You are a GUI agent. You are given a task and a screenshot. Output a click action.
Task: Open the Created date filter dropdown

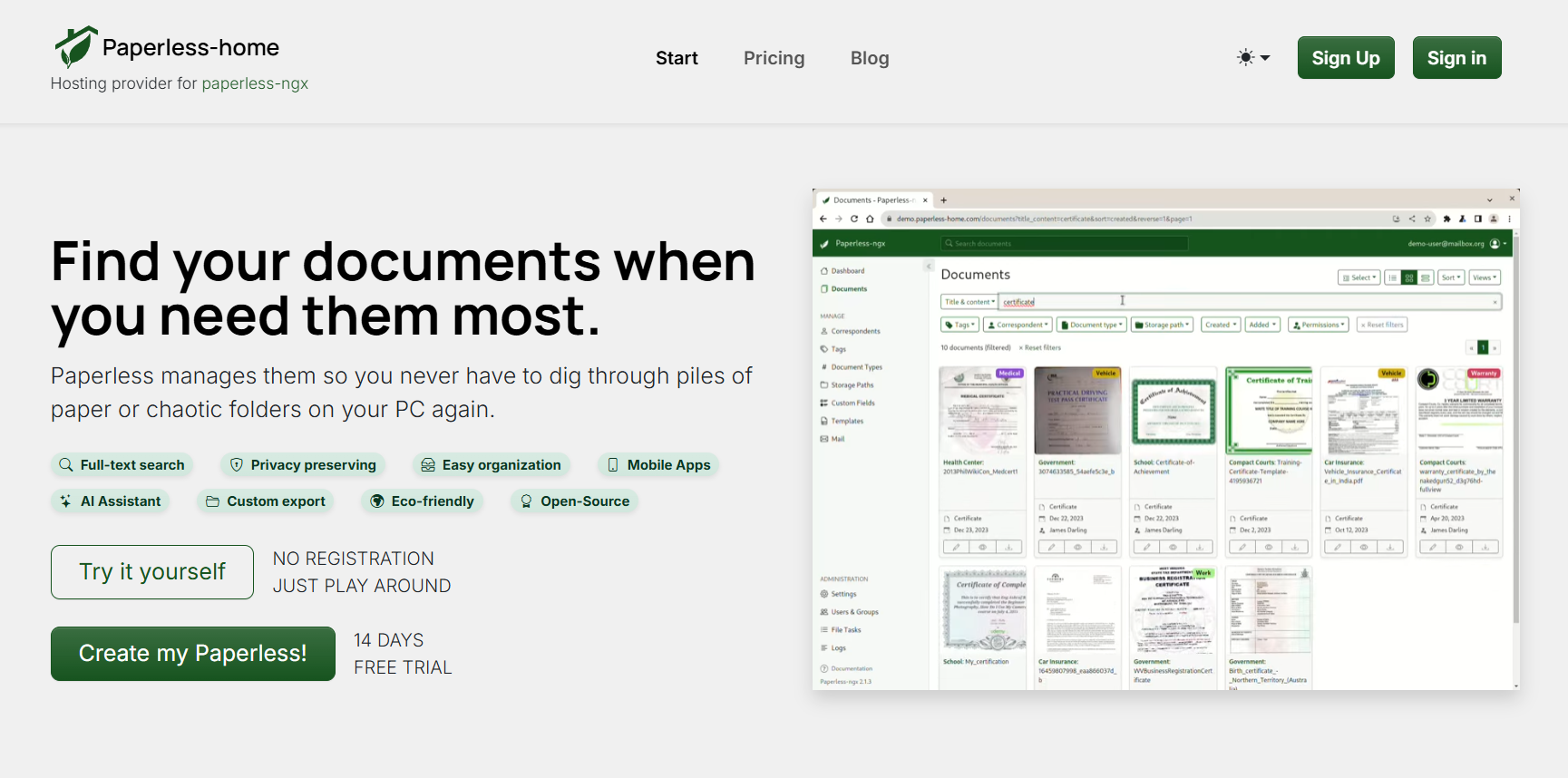coord(1221,325)
